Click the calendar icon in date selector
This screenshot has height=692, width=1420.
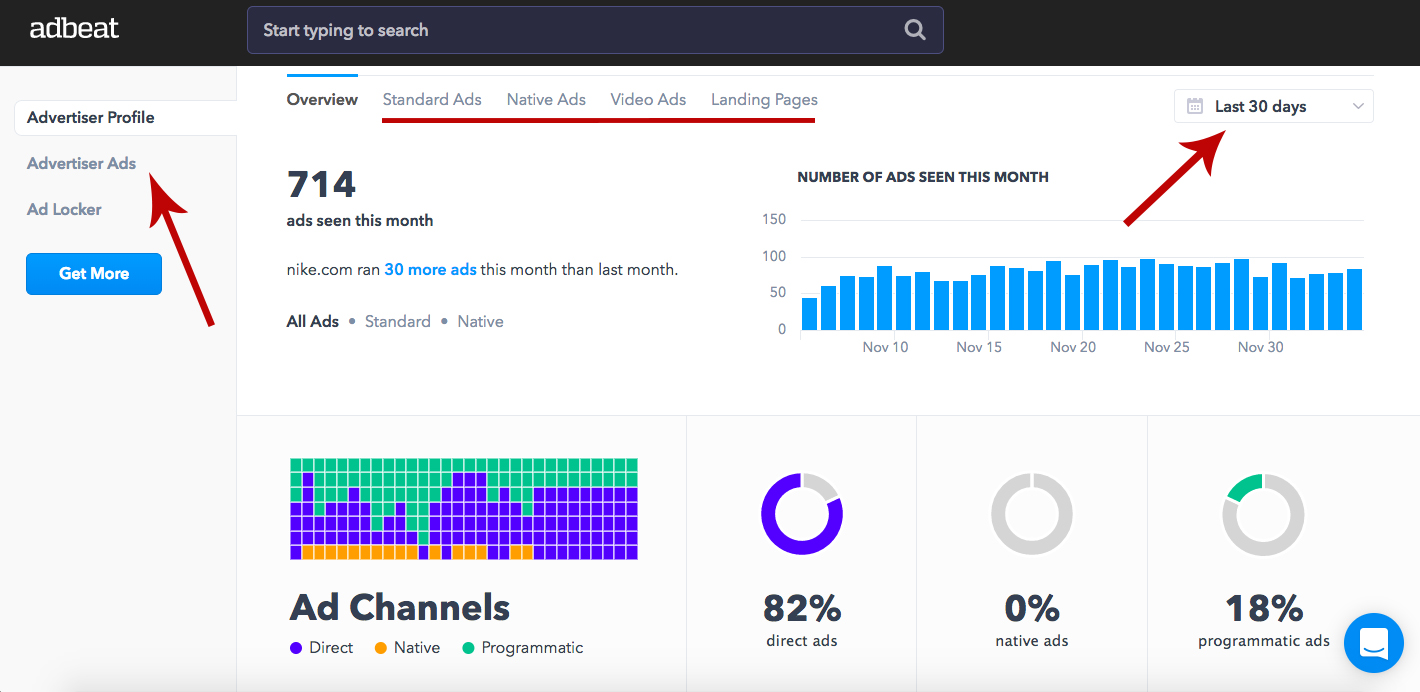coord(1194,106)
